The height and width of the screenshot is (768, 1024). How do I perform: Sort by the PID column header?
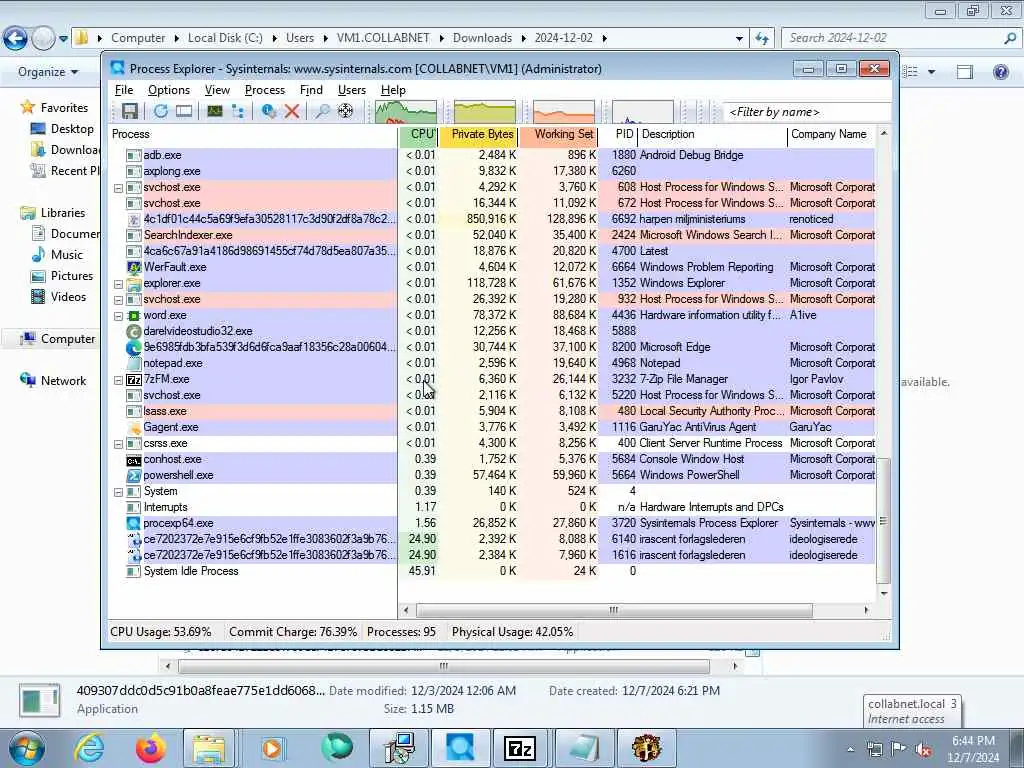coord(618,134)
